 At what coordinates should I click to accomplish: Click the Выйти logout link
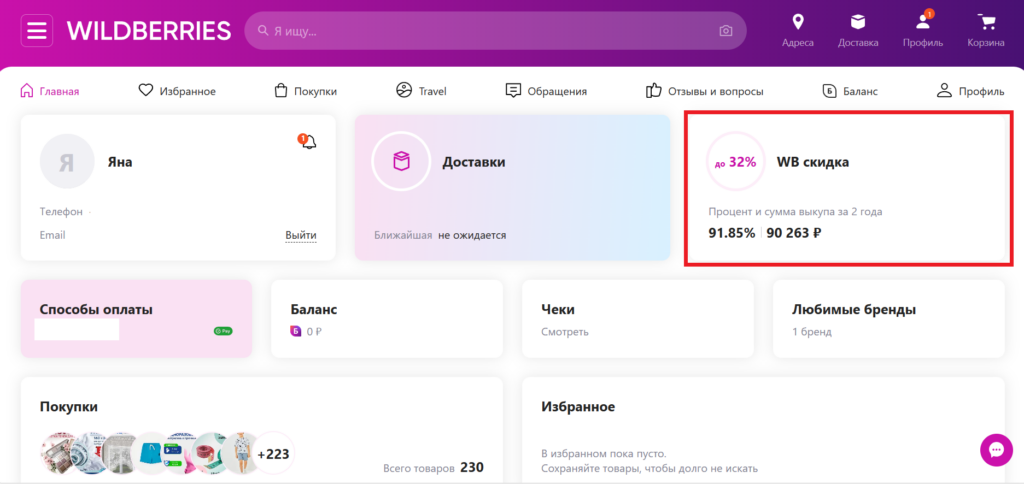(x=301, y=235)
